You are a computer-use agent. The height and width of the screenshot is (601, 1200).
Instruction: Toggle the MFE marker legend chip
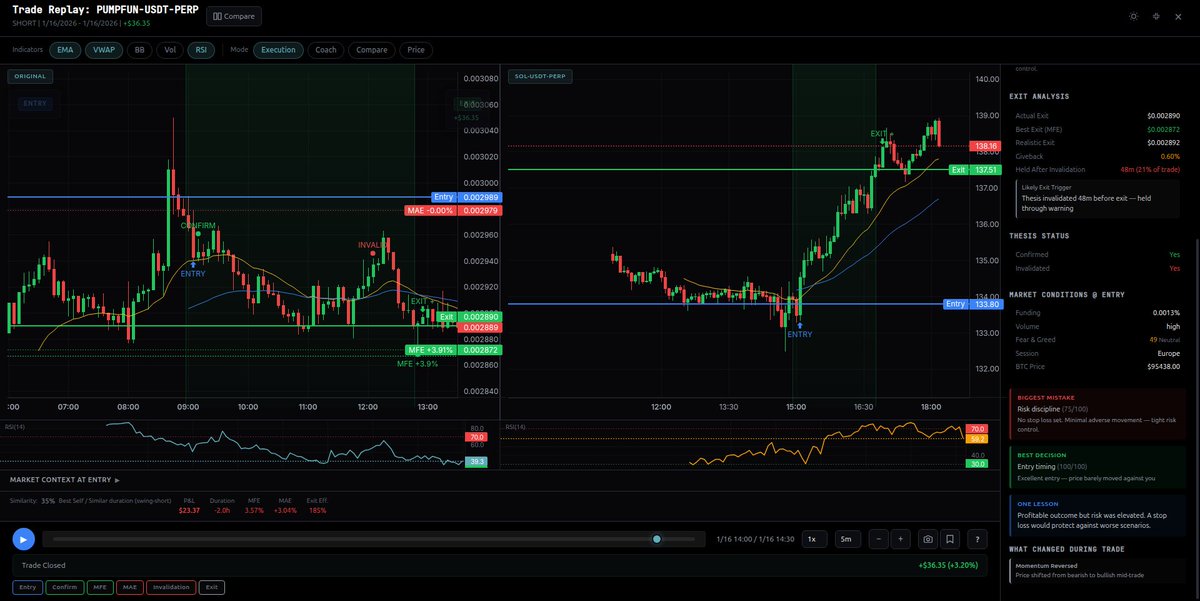click(99, 588)
